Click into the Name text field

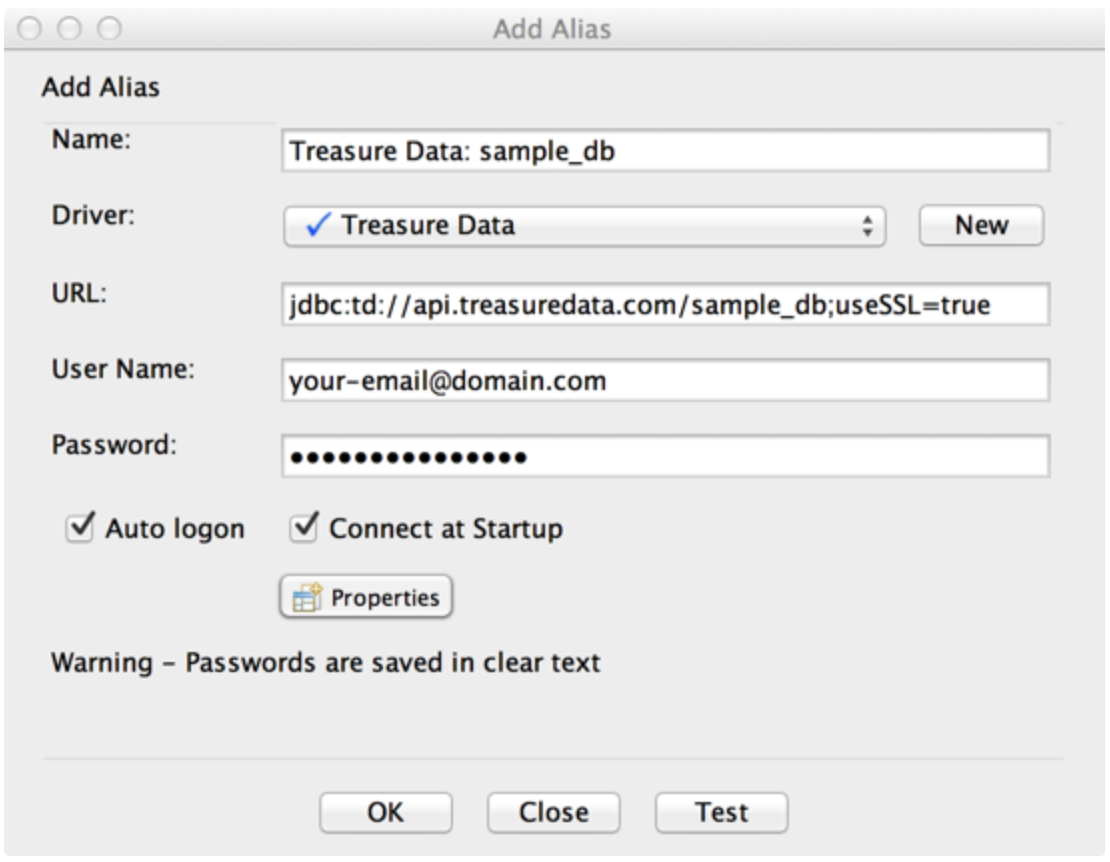pos(665,151)
